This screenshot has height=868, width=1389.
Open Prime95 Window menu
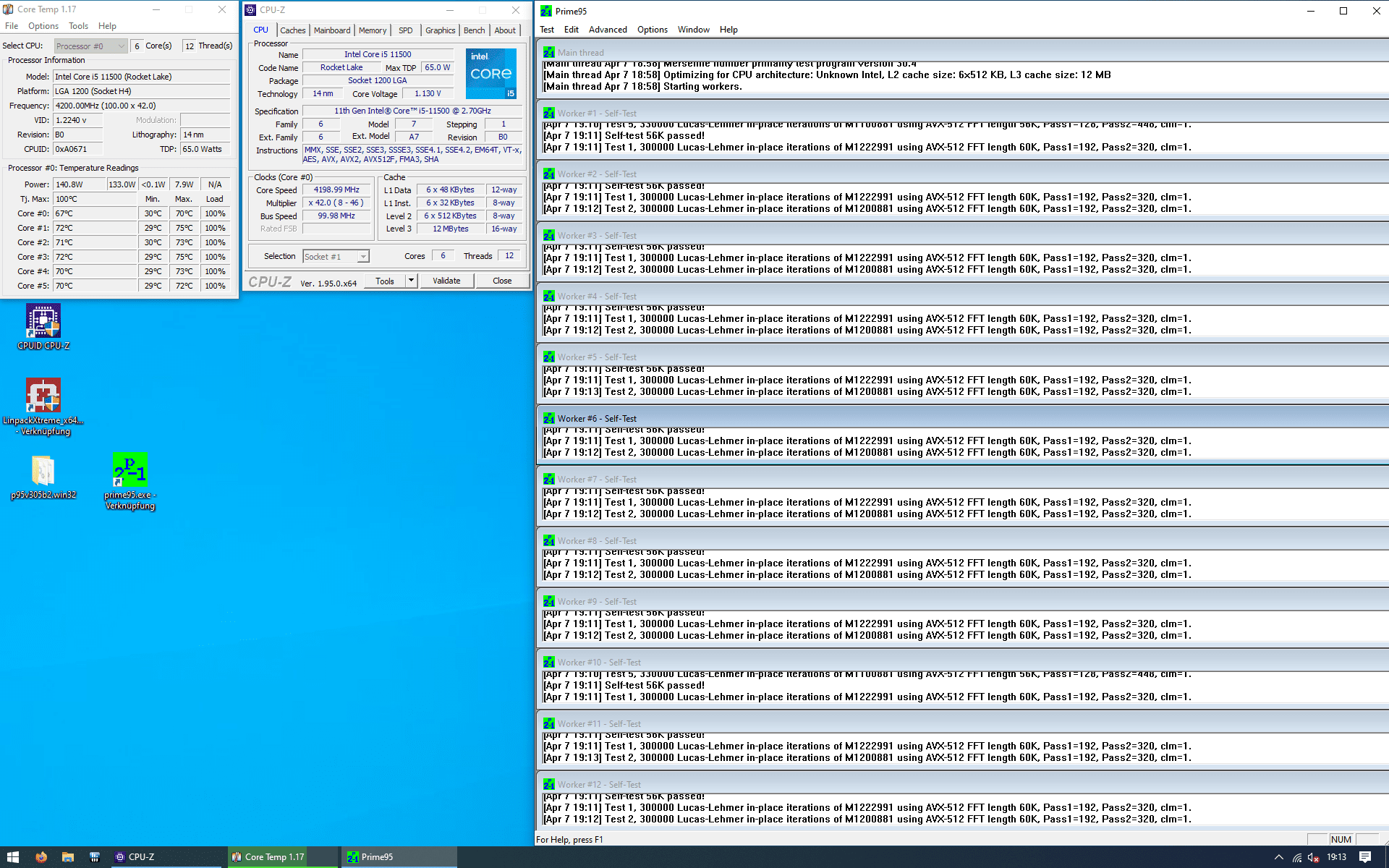tap(694, 30)
